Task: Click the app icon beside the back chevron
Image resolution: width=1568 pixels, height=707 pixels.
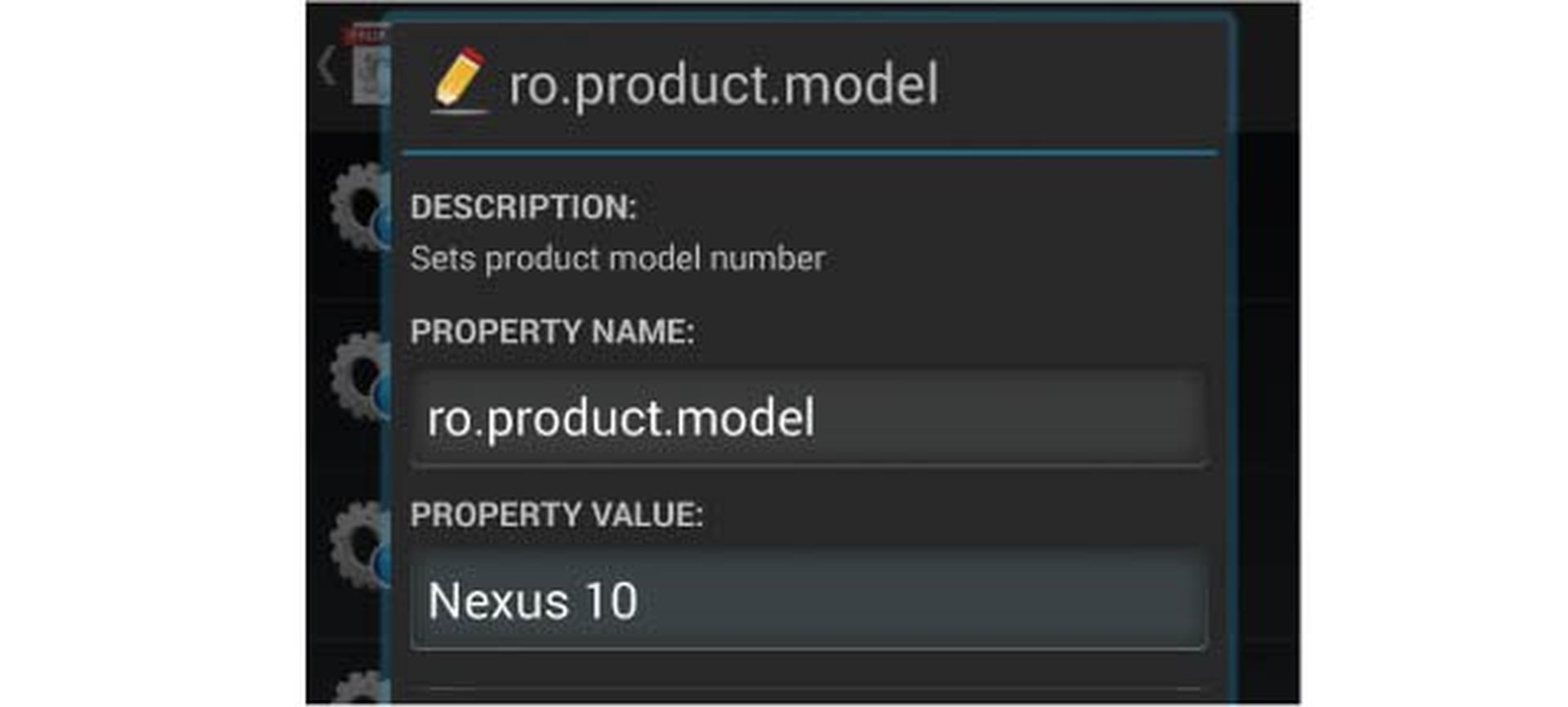Action: click(x=369, y=75)
